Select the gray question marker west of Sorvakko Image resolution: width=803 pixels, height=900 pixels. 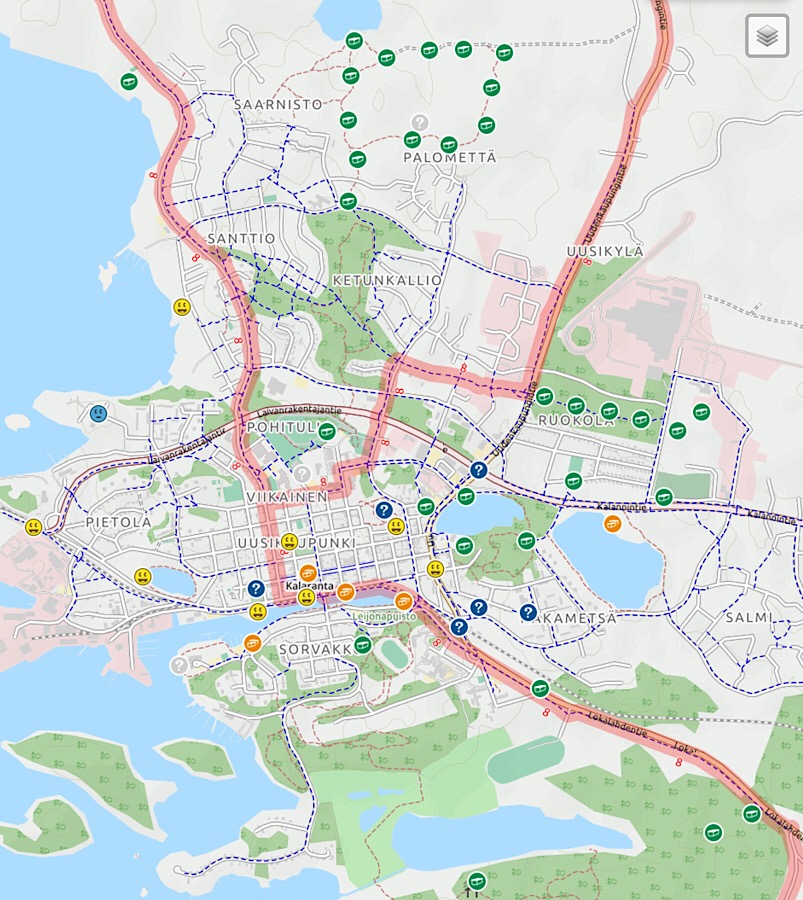[x=179, y=664]
